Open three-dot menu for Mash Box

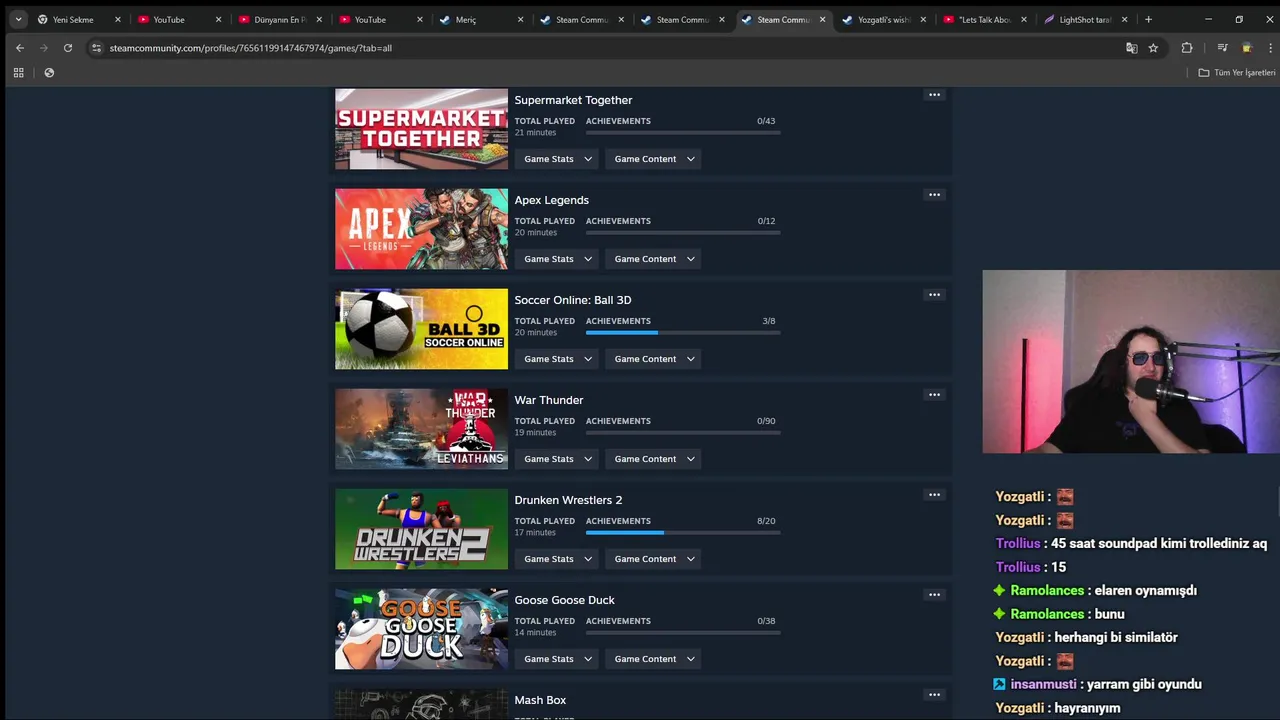pos(934,695)
